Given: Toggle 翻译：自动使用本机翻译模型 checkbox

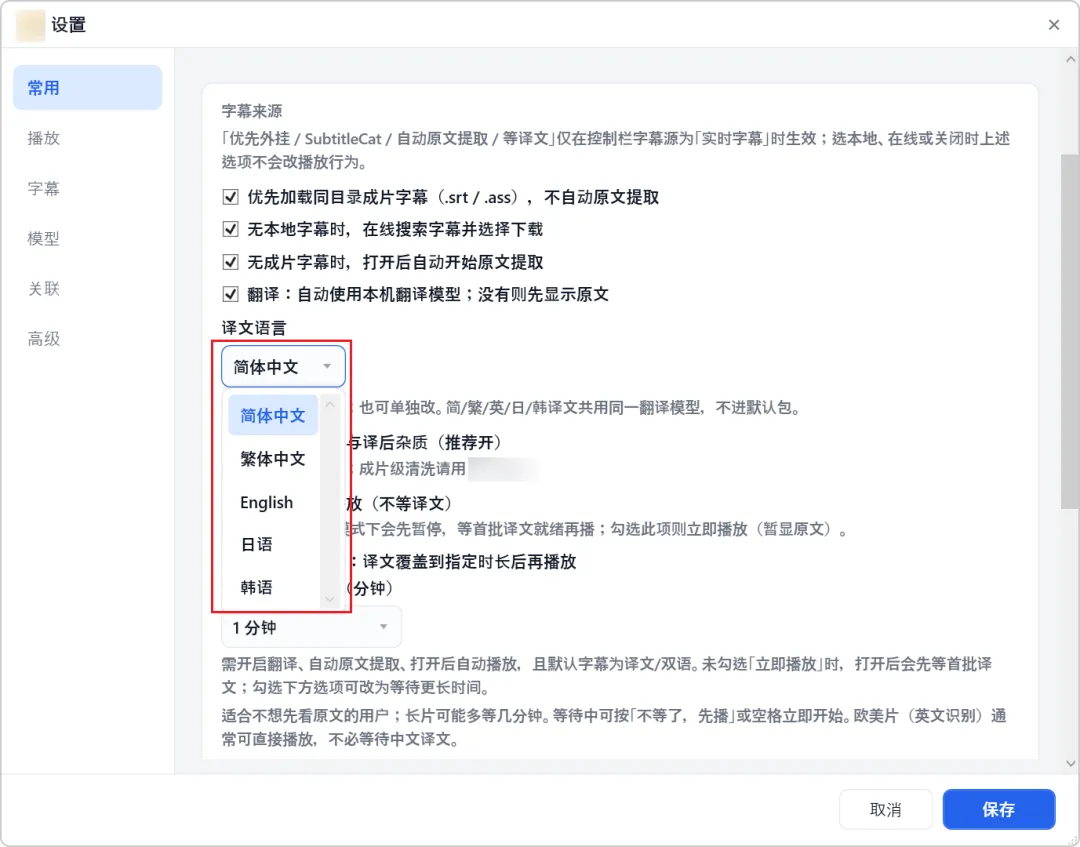Looking at the screenshot, I should [x=231, y=294].
